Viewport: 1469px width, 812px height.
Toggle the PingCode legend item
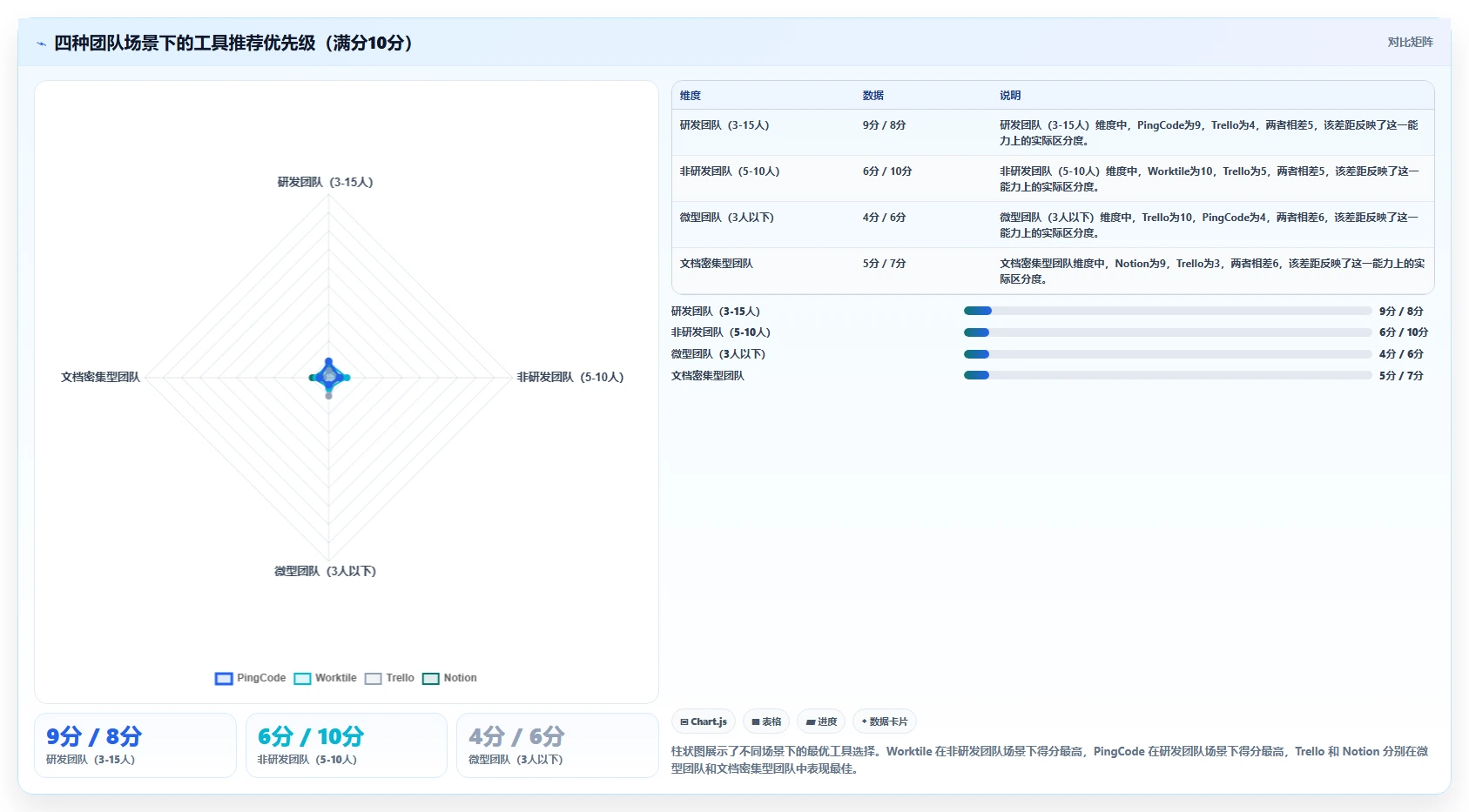pyautogui.click(x=250, y=678)
